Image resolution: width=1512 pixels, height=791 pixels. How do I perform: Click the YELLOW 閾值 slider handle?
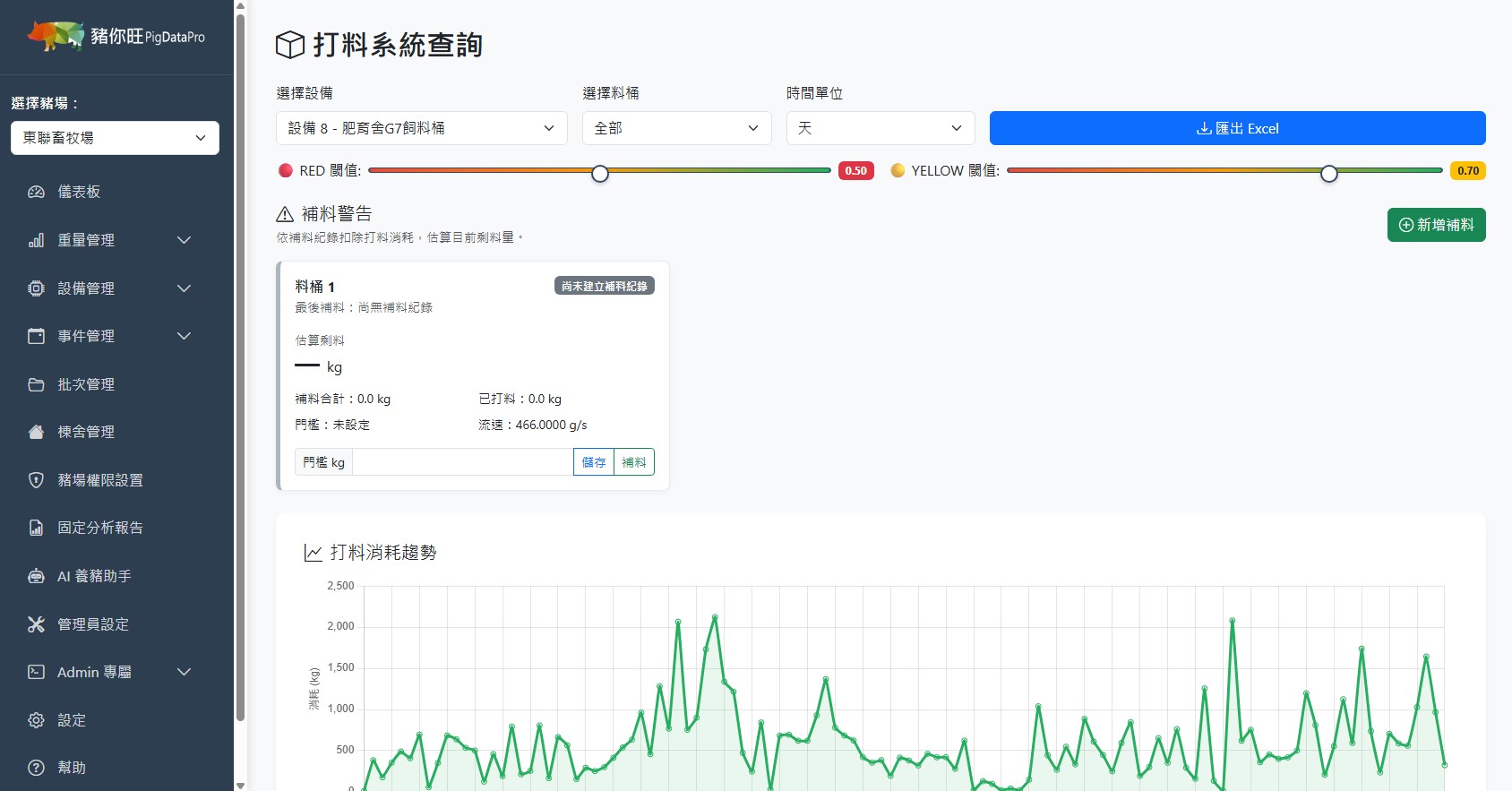click(x=1329, y=173)
